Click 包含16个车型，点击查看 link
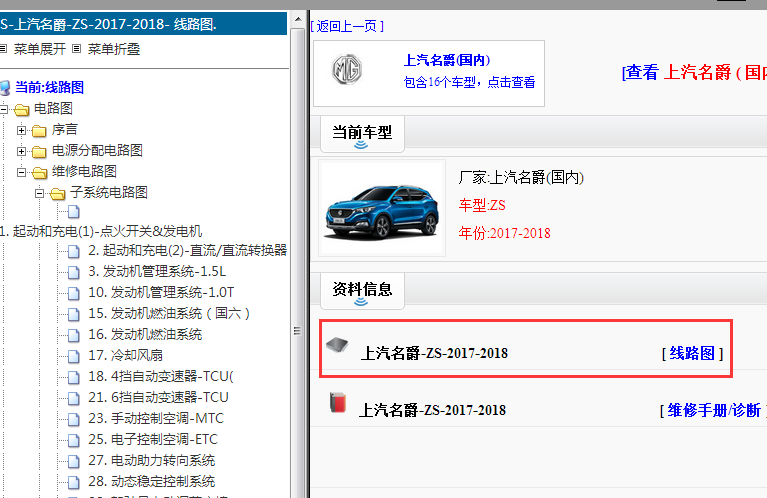 click(470, 82)
